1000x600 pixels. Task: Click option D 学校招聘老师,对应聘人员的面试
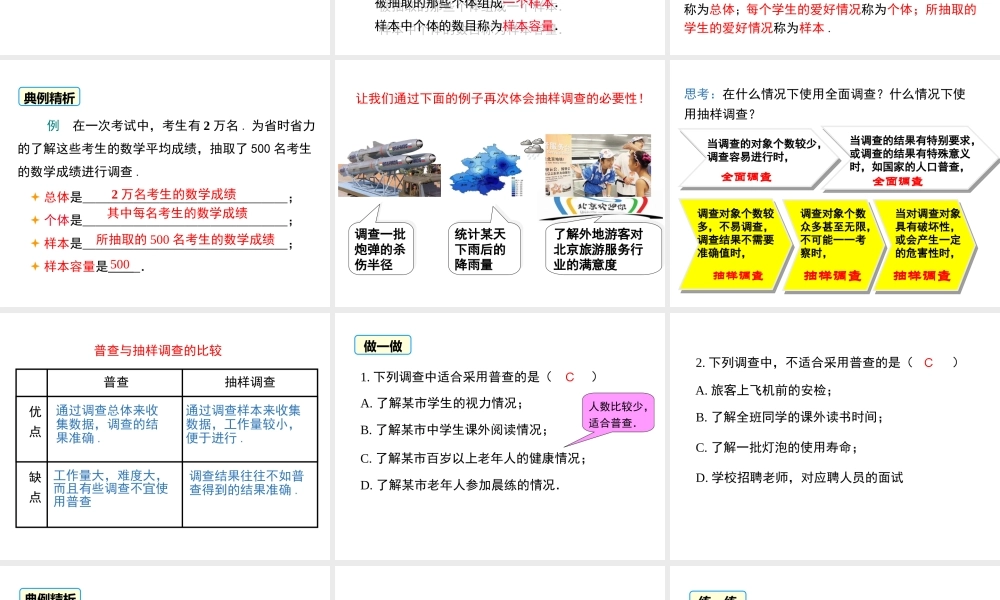click(799, 477)
